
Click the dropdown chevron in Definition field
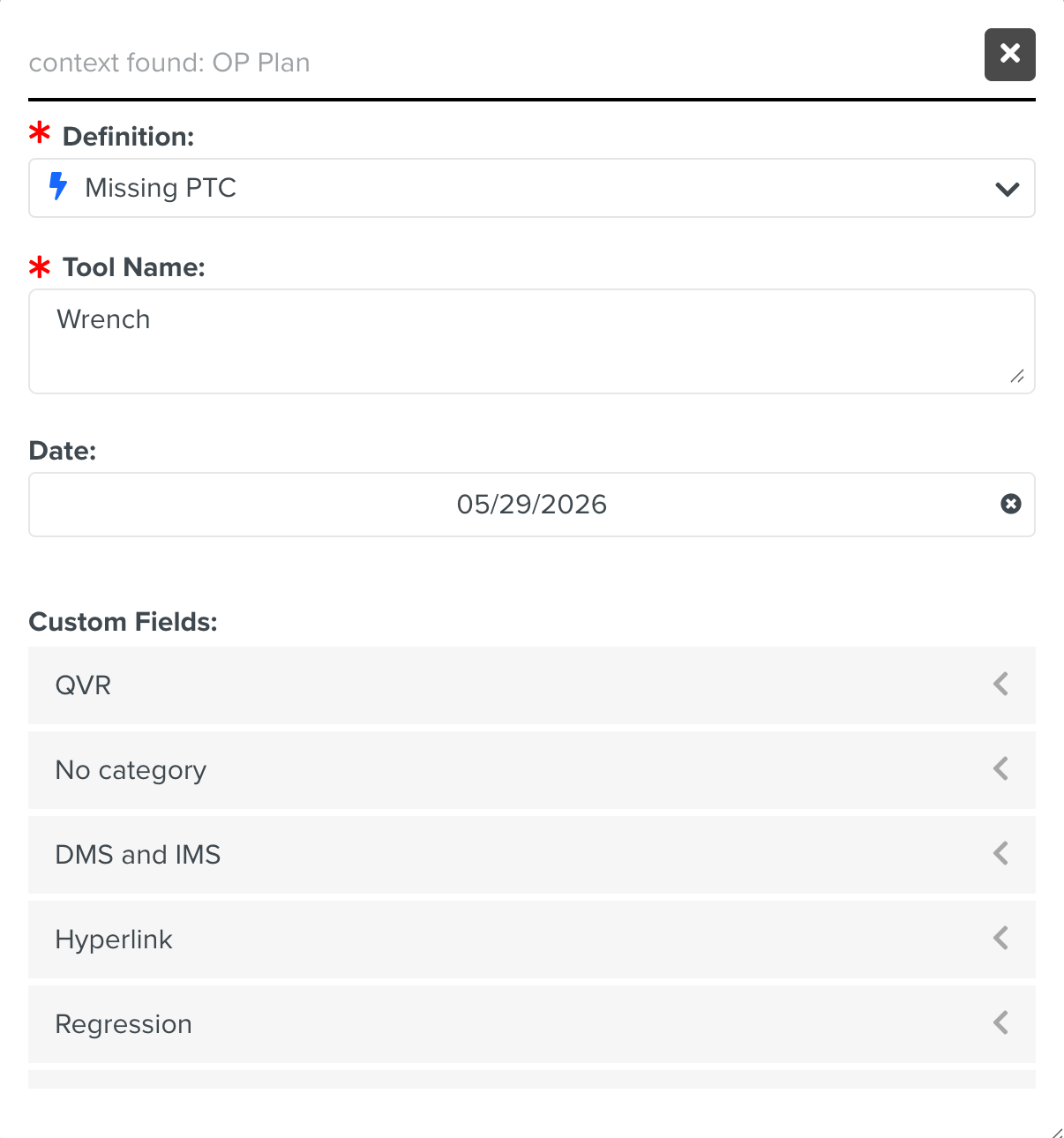click(1007, 189)
